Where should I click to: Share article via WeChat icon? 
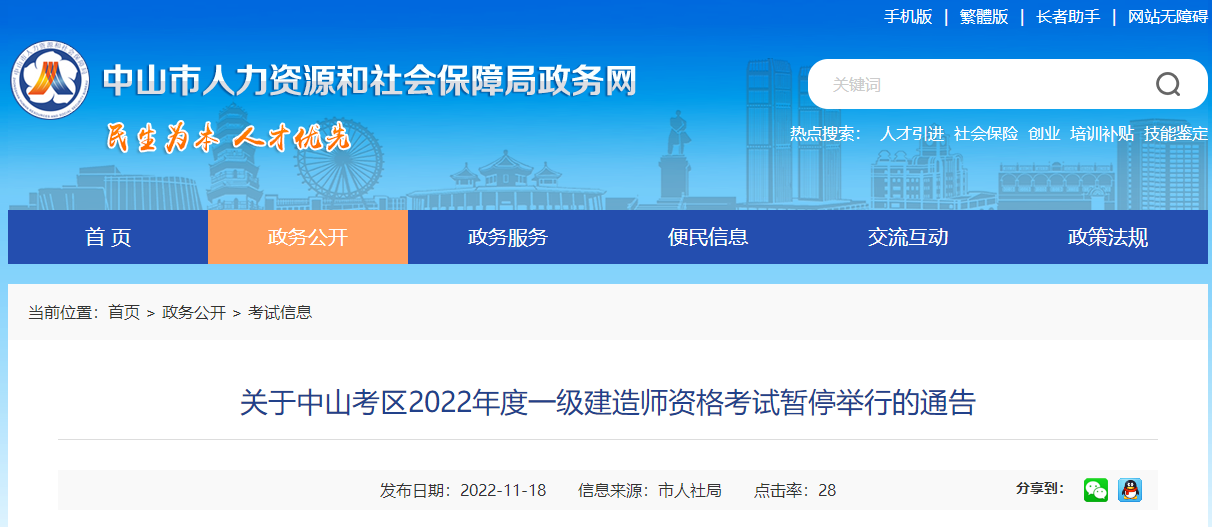[x=1096, y=490]
